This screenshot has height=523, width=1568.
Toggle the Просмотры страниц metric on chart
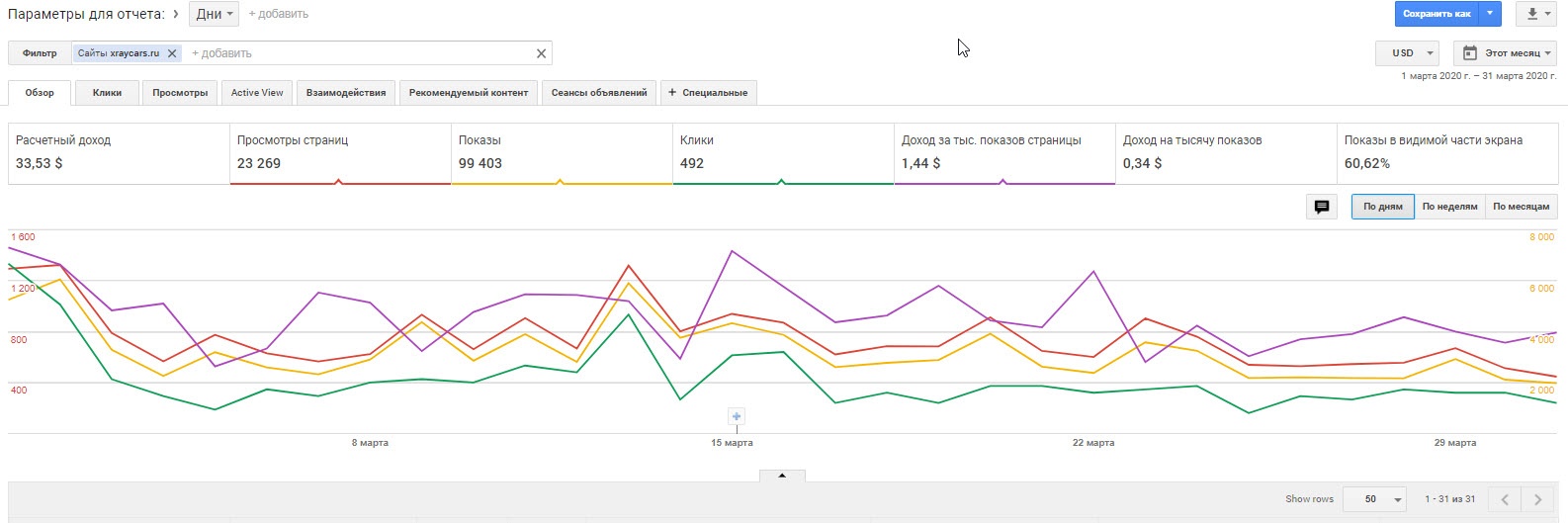coord(340,153)
